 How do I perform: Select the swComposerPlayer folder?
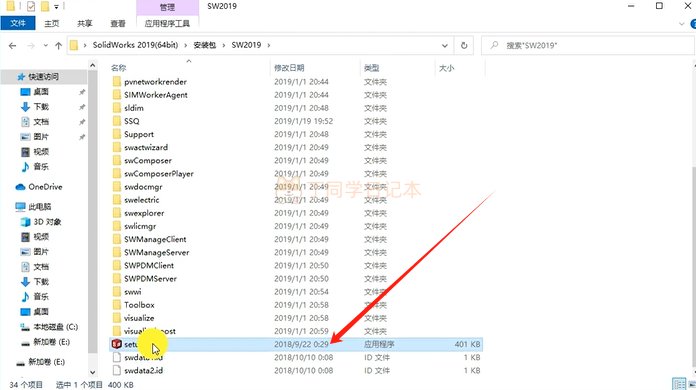159,173
